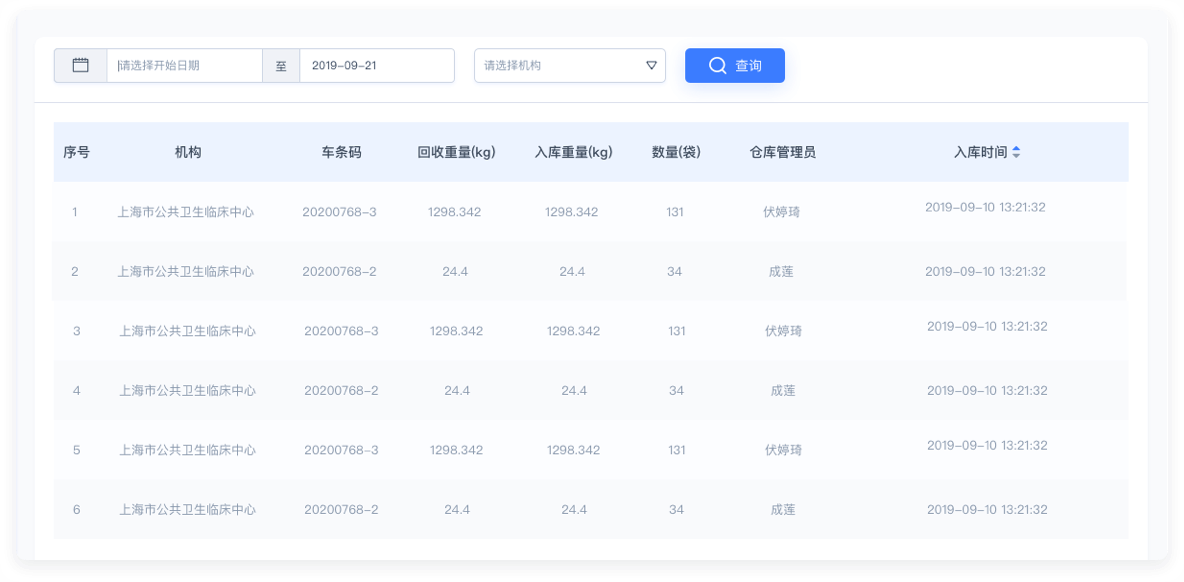
Task: Click the 回收重量(kg) column header
Action: [456, 152]
